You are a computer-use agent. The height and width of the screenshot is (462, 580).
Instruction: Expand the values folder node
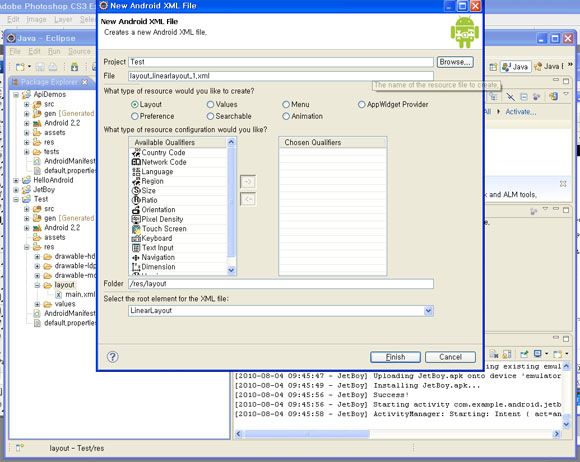click(x=37, y=304)
